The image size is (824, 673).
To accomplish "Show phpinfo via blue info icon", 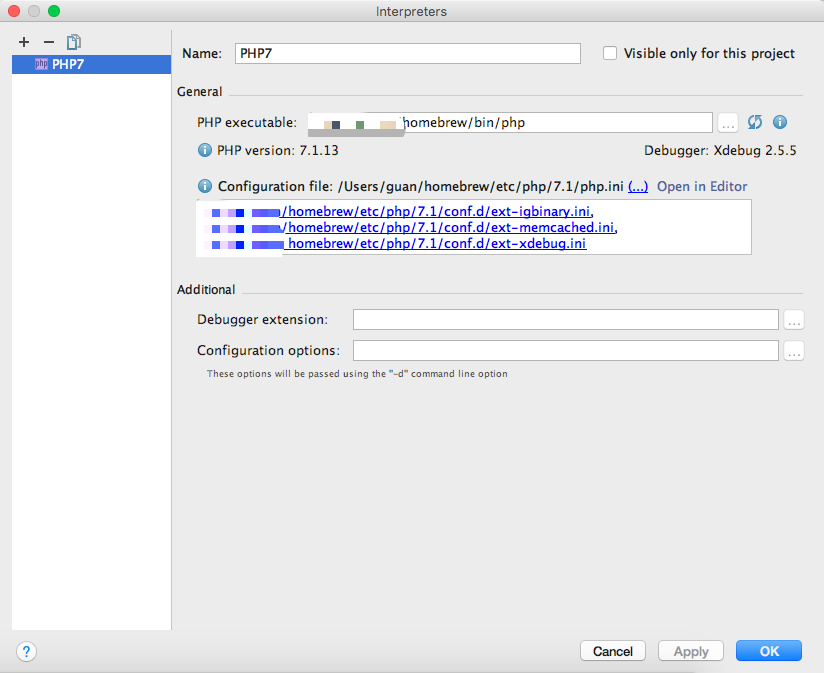I will 780,122.
